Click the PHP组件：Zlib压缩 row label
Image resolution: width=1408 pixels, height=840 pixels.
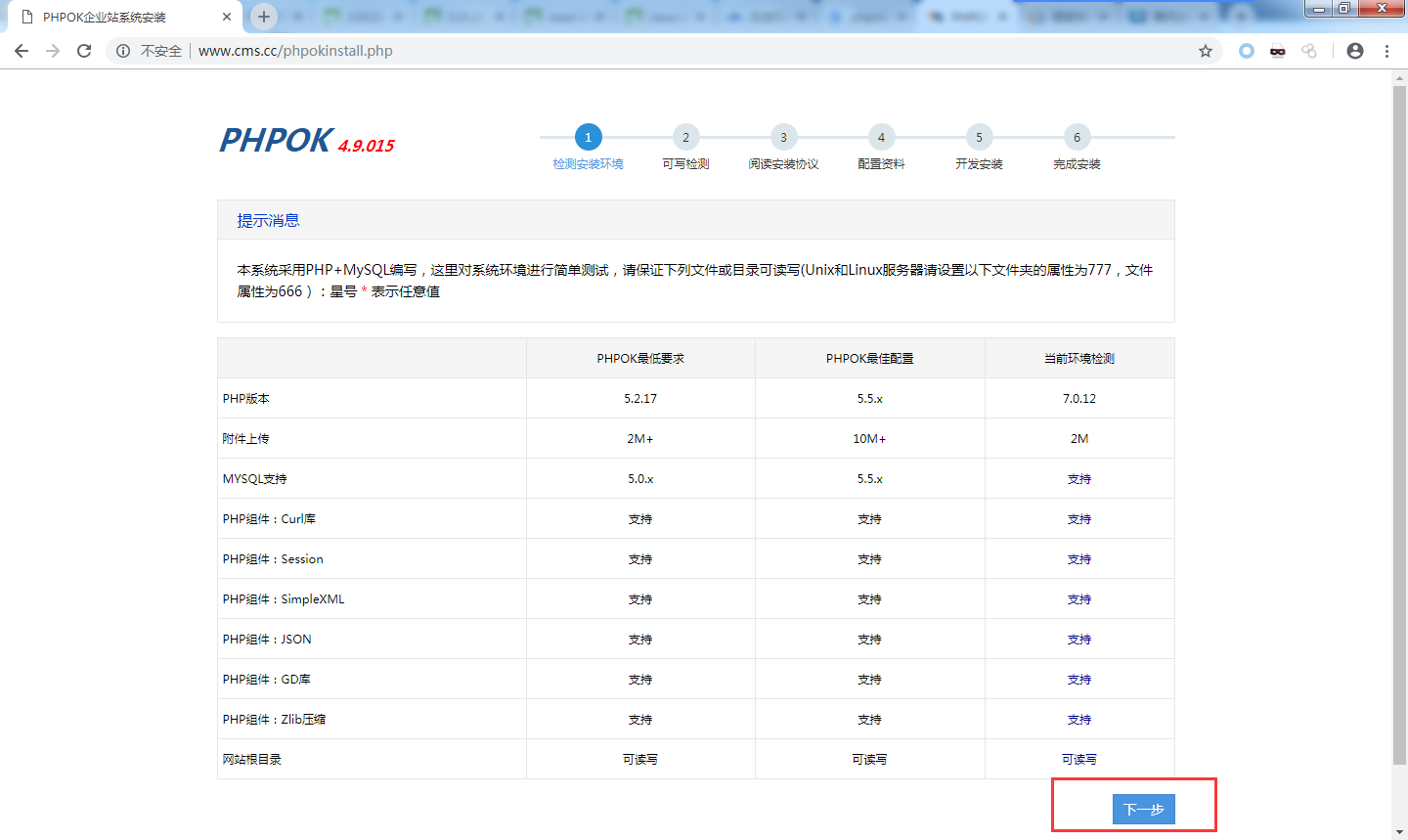click(x=274, y=720)
